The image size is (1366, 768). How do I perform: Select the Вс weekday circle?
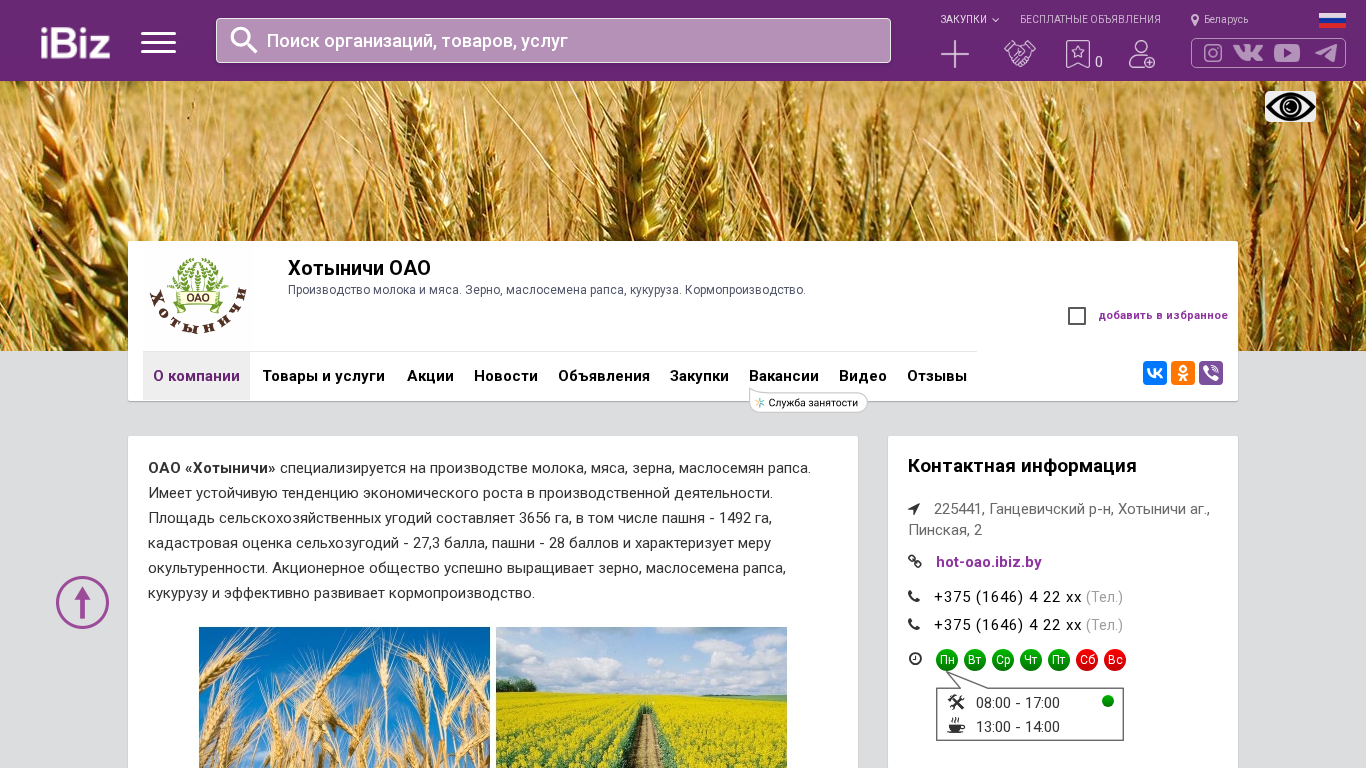(x=1115, y=660)
